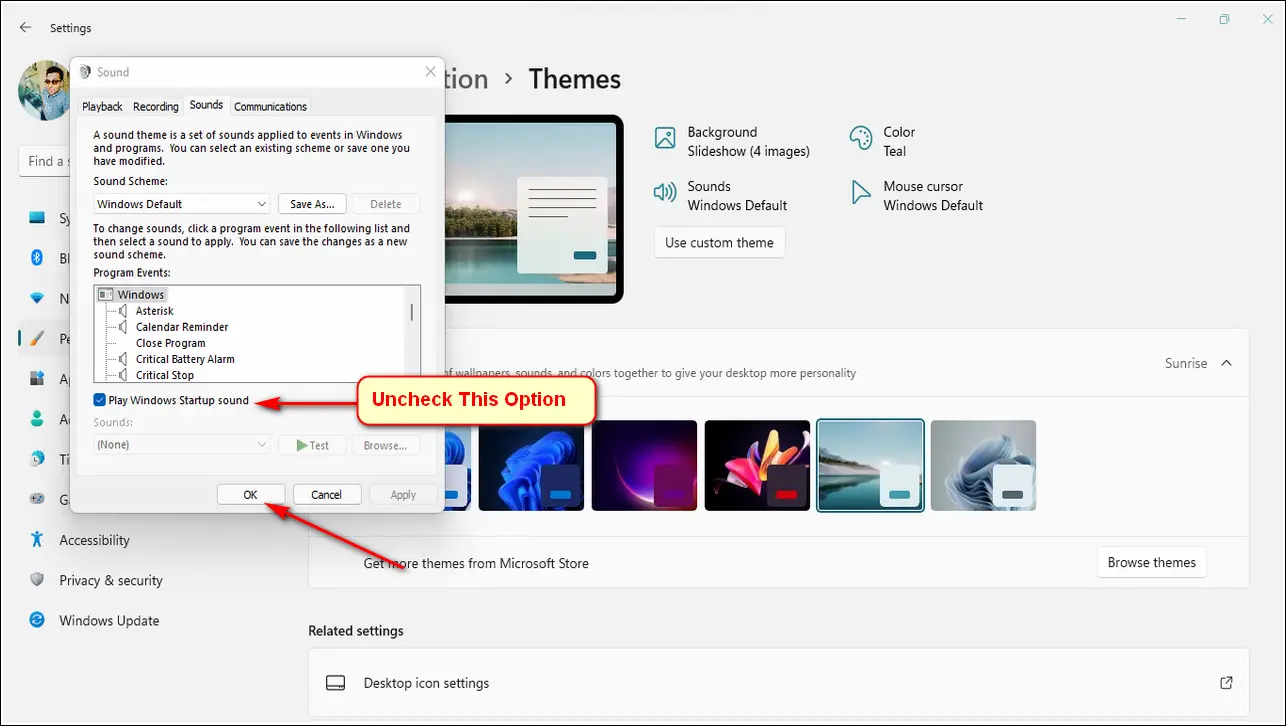Select the Sunrise lake theme thumbnail
The width and height of the screenshot is (1286, 726).
coord(870,465)
